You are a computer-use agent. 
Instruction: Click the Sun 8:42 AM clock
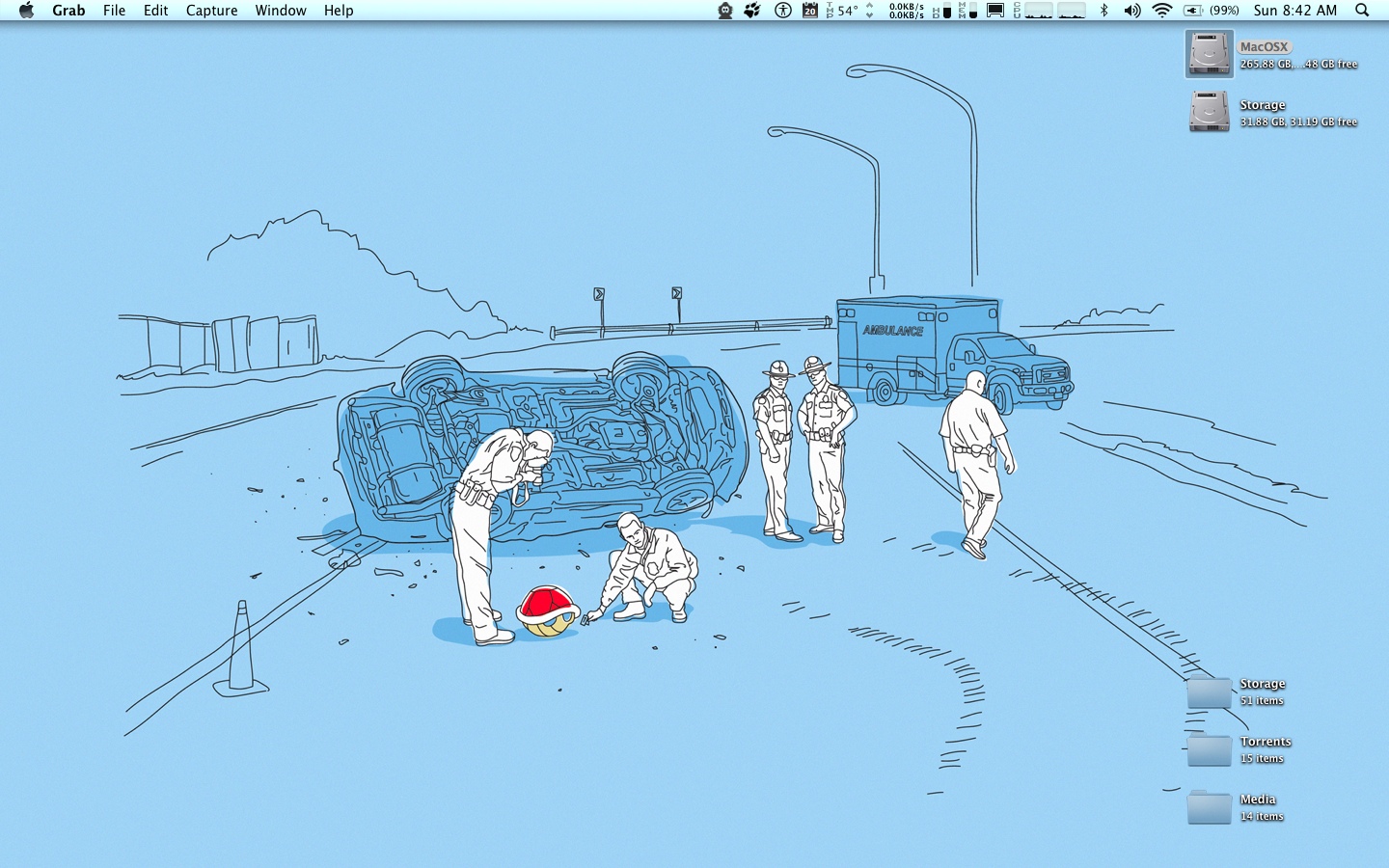[x=1295, y=11]
